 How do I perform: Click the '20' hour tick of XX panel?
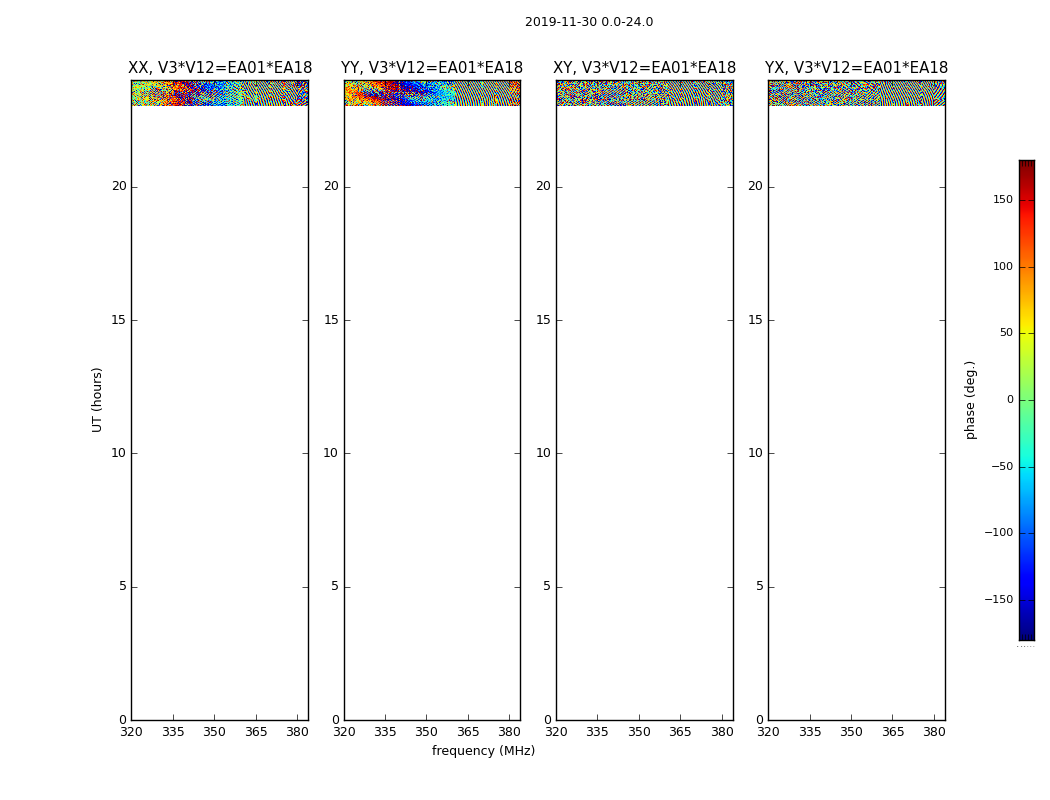pos(119,186)
